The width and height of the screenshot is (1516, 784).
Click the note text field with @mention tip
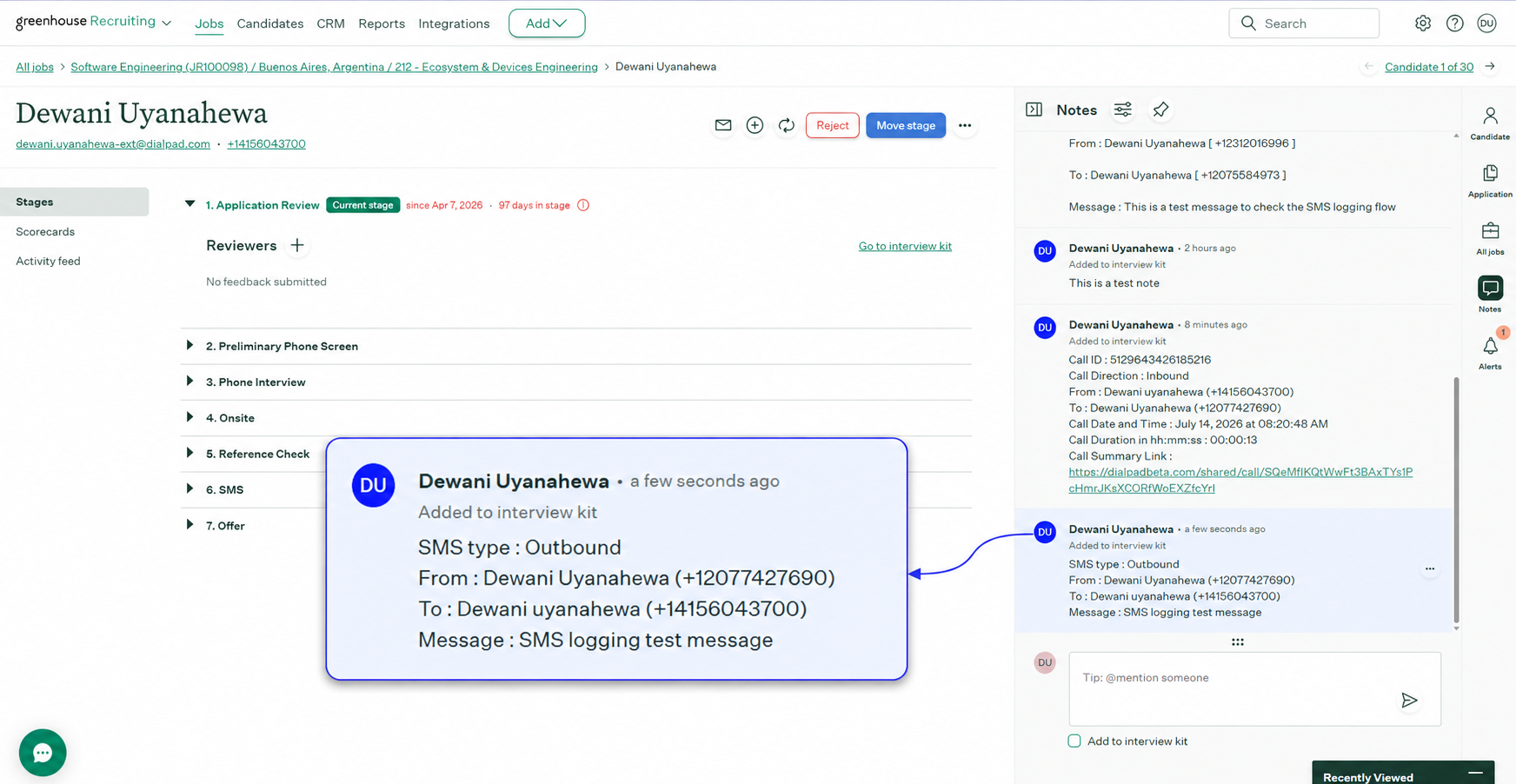[x=1254, y=688]
